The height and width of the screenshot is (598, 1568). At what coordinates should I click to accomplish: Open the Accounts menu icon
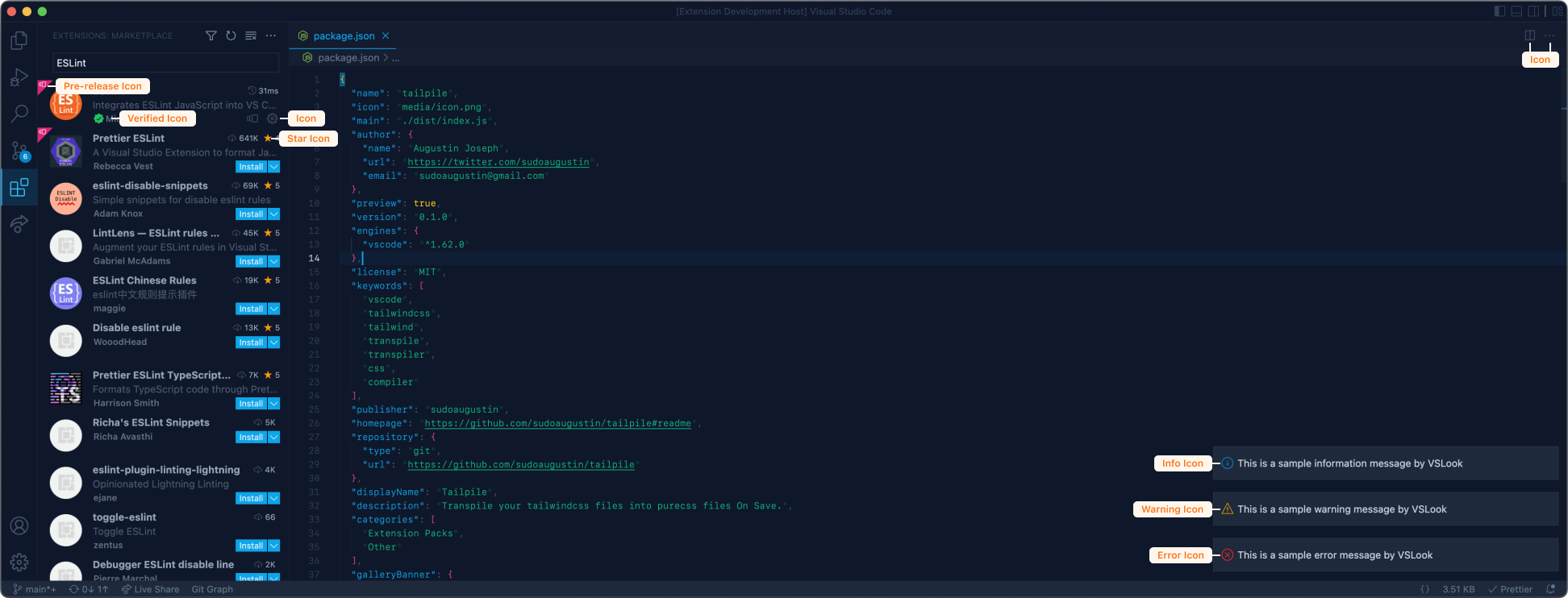coord(19,526)
